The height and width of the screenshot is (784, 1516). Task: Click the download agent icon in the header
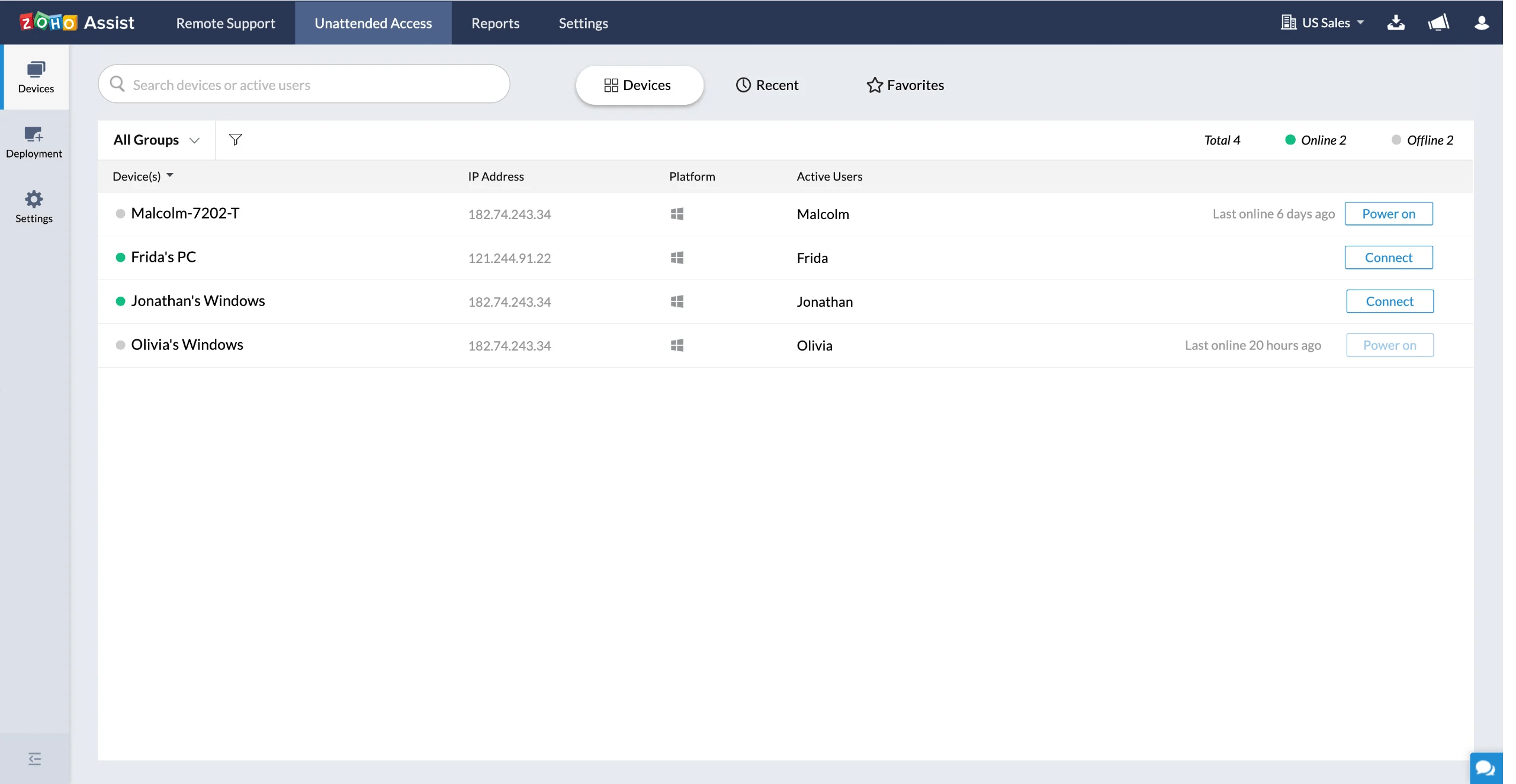pyautogui.click(x=1396, y=23)
